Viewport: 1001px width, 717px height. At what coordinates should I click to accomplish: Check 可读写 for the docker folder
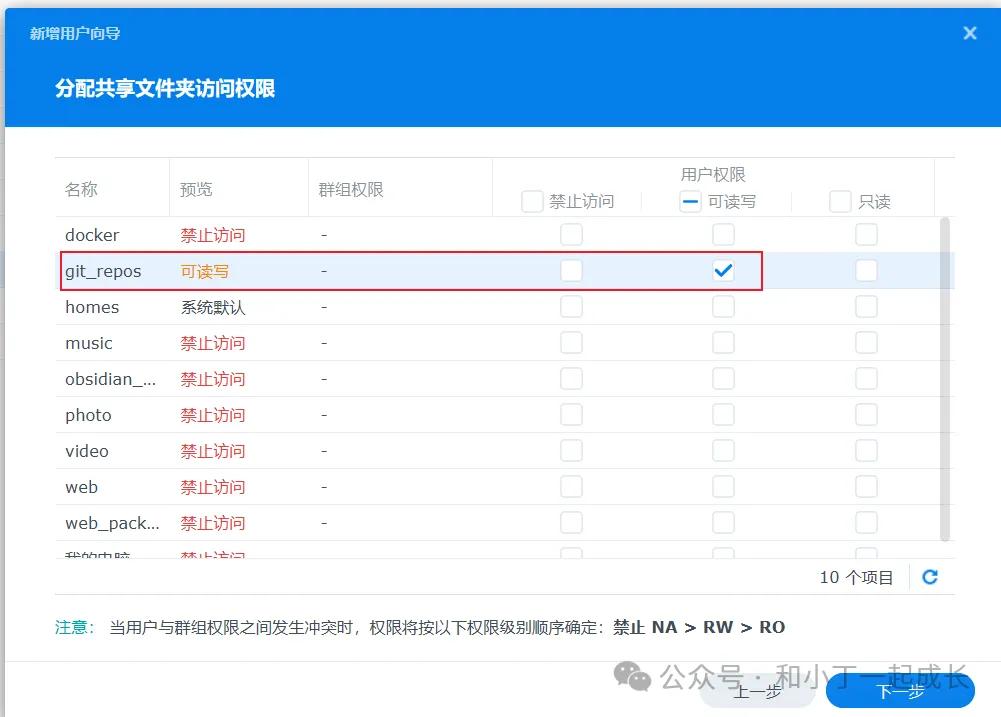[x=723, y=235]
